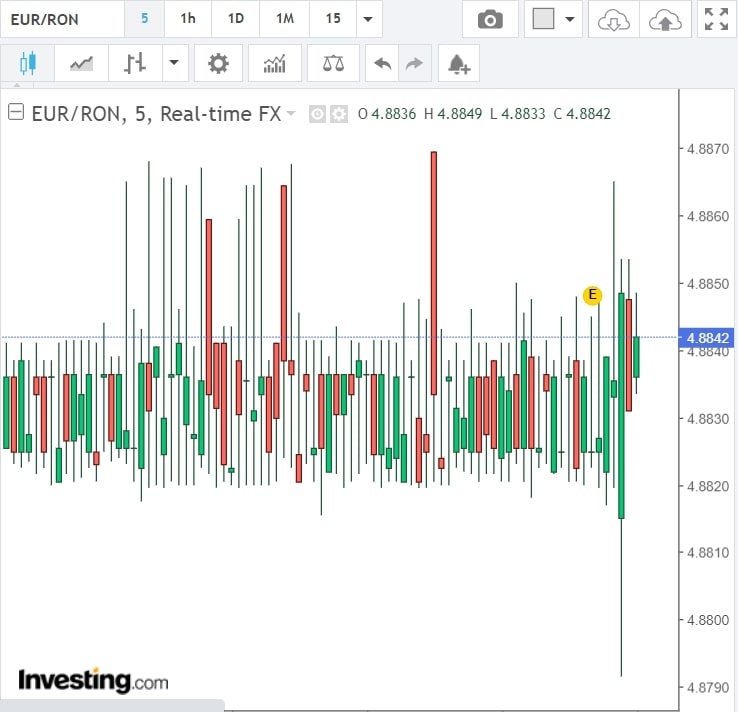Open the chart style dropdown arrow

174,64
